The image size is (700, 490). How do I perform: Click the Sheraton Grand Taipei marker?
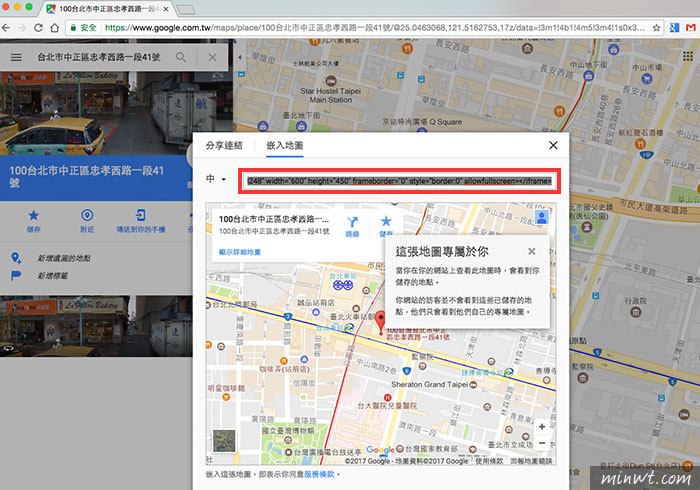pyautogui.click(x=474, y=384)
